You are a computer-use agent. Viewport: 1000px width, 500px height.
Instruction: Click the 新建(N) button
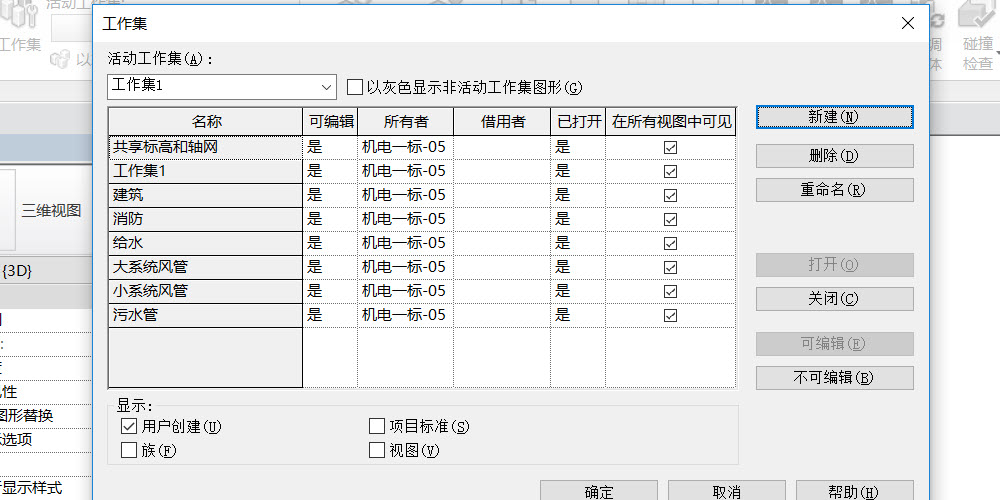click(834, 117)
